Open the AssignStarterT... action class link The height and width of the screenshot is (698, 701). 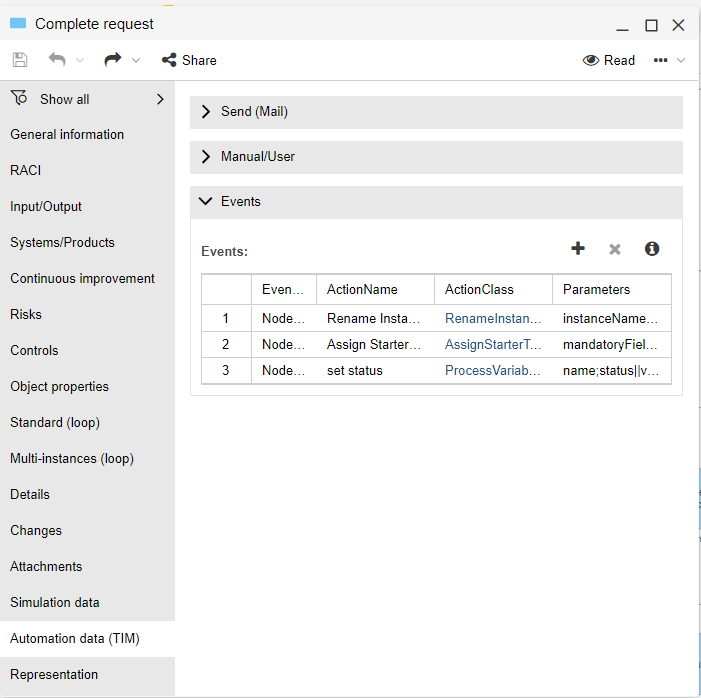pyautogui.click(x=493, y=344)
